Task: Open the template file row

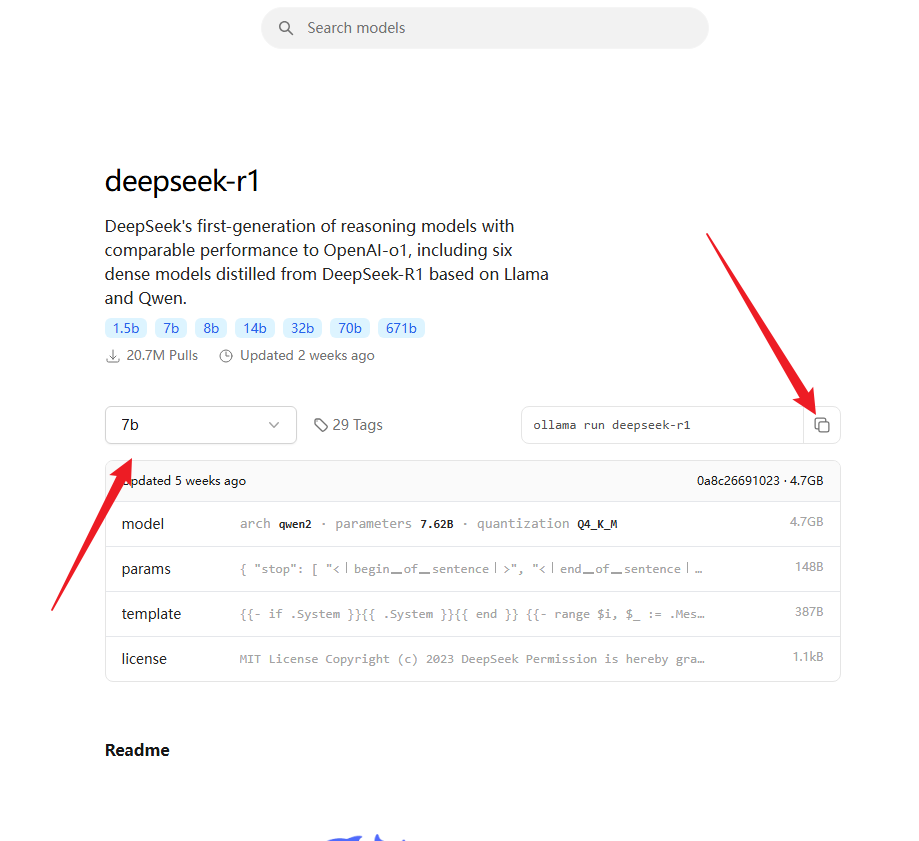Action: click(472, 614)
